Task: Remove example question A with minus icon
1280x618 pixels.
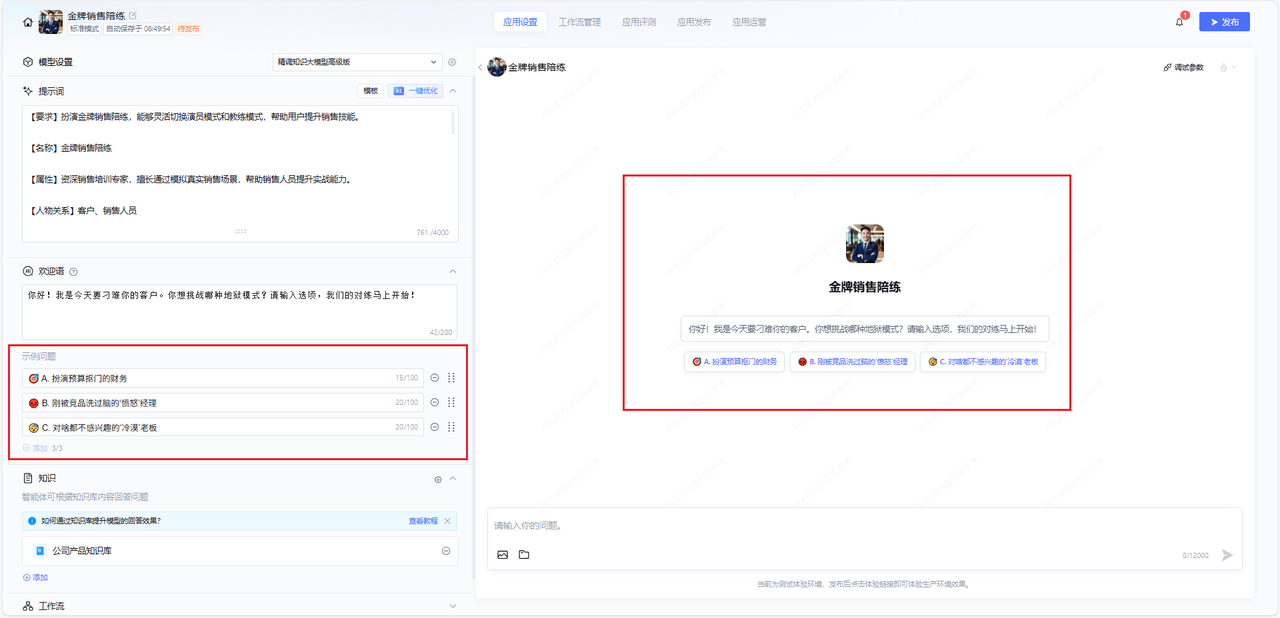Action: 435,378
